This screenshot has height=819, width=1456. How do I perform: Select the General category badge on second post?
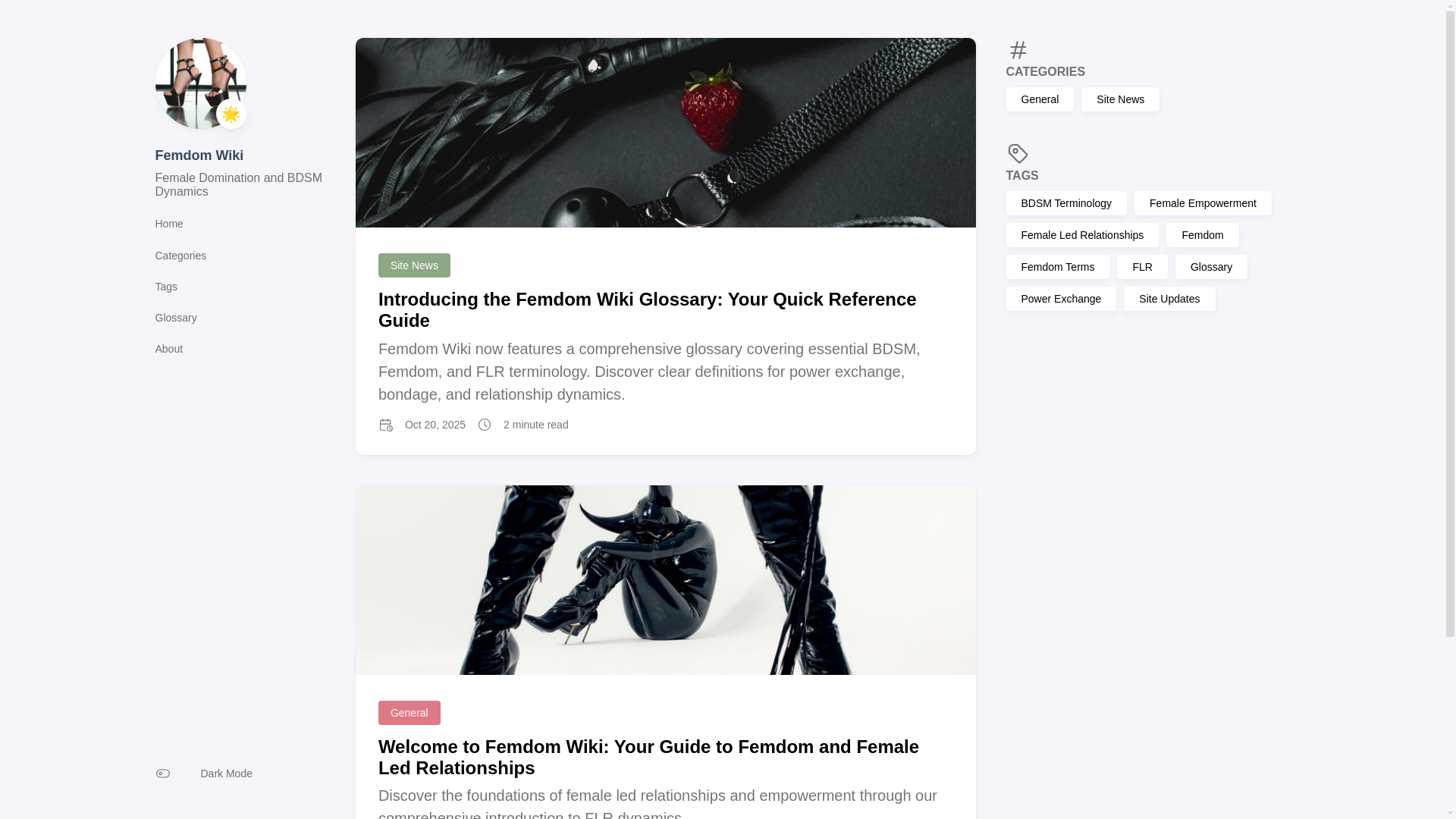[409, 713]
